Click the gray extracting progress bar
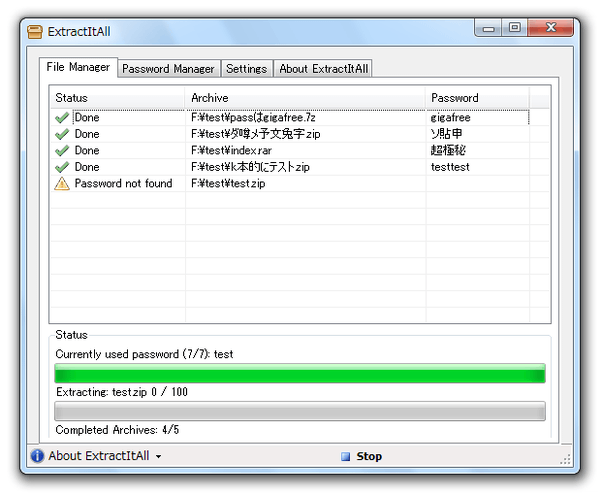Viewport: 602px width, 496px height. (300, 411)
